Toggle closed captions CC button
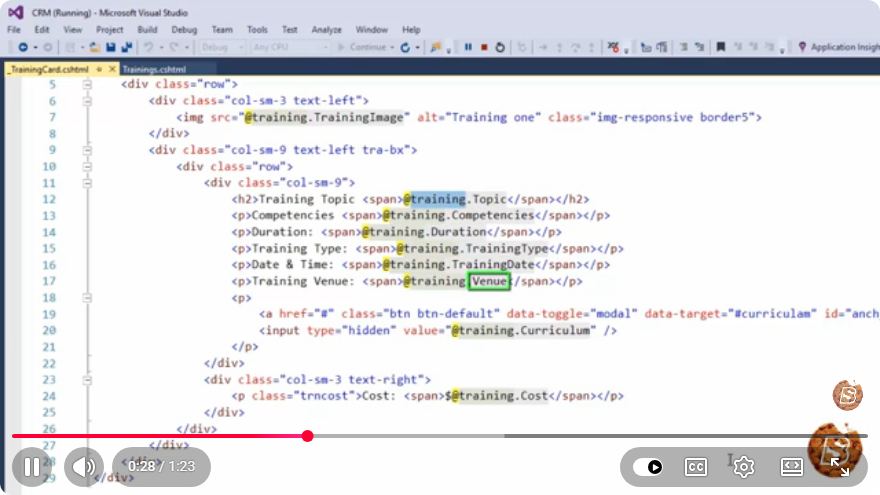880x495 pixels. click(696, 467)
